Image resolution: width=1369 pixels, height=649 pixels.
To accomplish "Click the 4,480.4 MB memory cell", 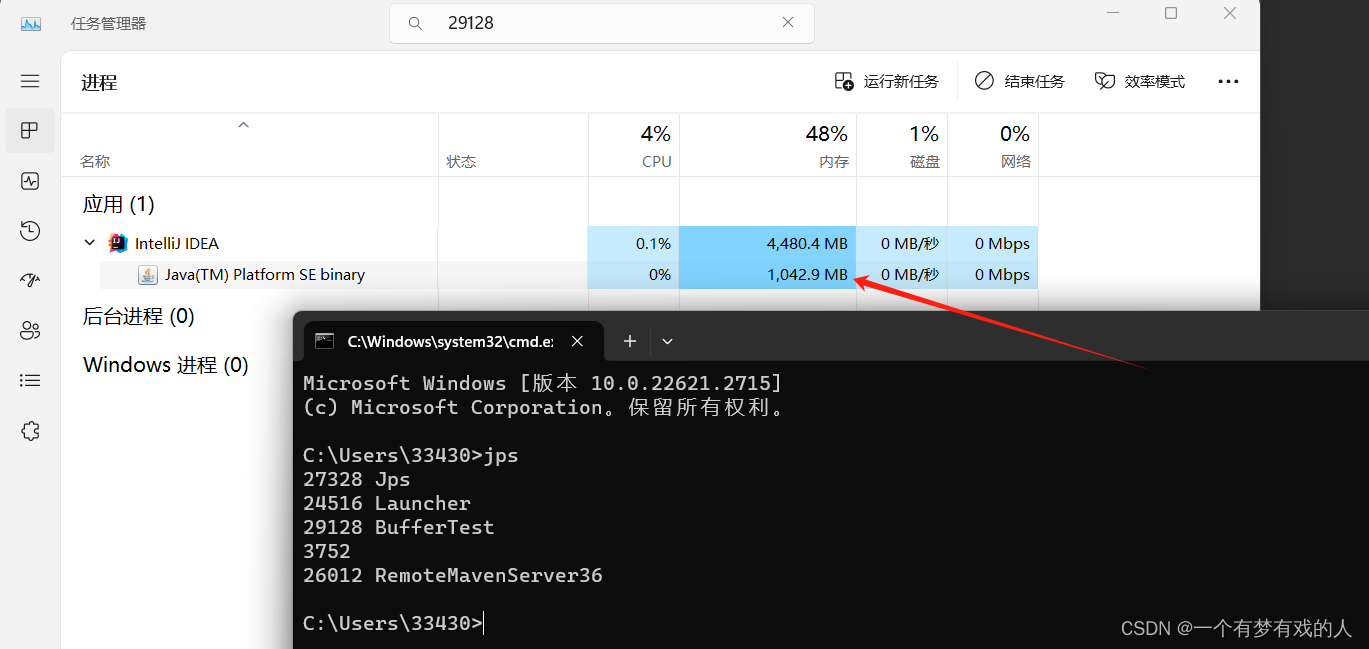I will 768,243.
